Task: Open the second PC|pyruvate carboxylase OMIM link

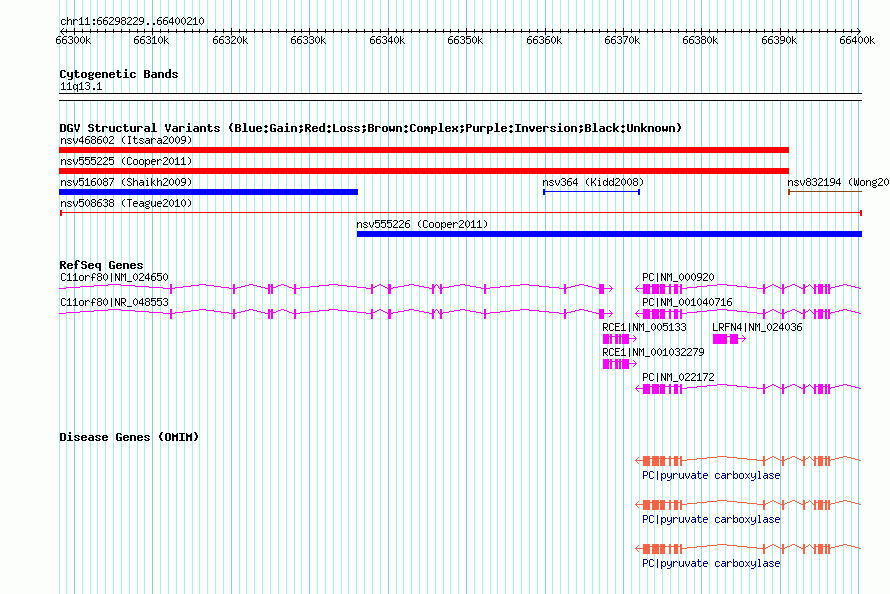Action: 711,520
